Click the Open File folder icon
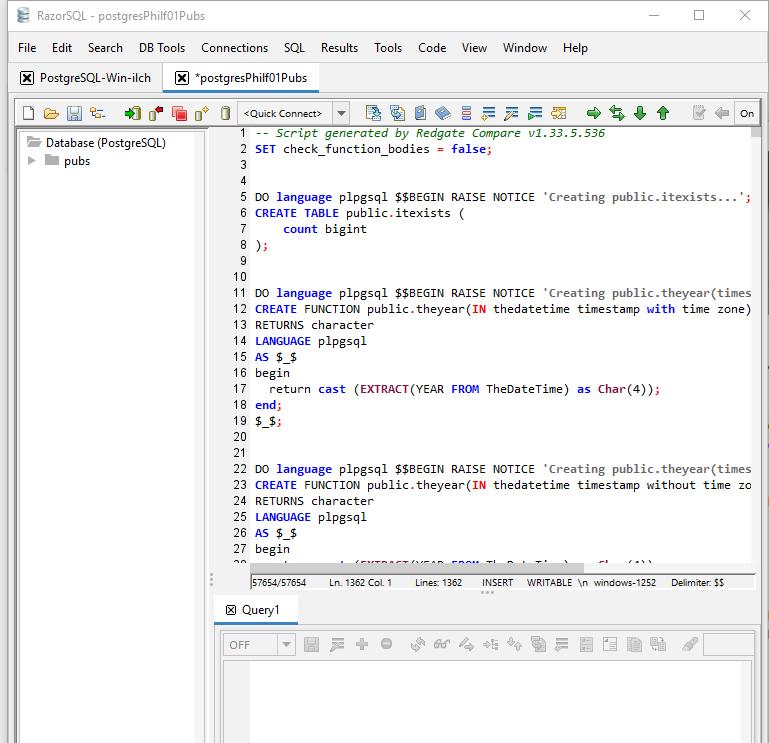This screenshot has width=769, height=743. coord(51,113)
